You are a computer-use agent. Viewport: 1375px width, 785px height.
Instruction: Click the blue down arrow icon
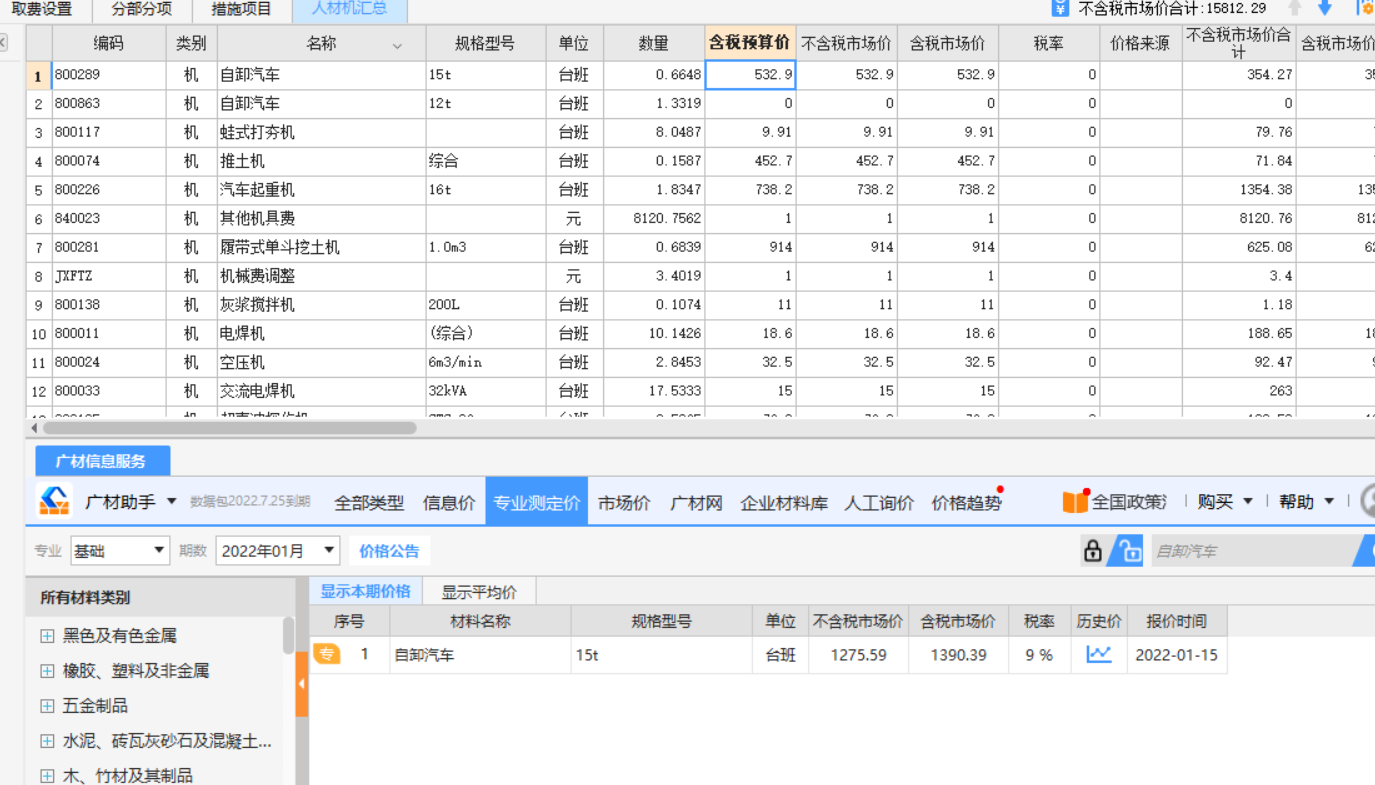click(x=1325, y=8)
